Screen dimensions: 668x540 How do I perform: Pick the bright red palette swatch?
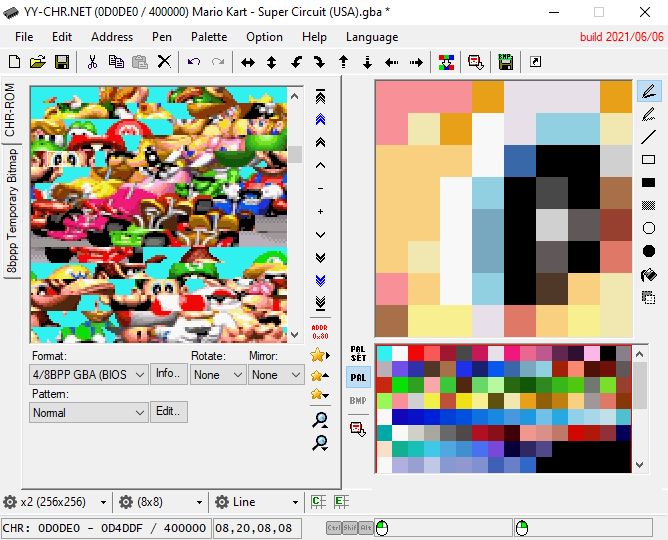click(x=415, y=353)
